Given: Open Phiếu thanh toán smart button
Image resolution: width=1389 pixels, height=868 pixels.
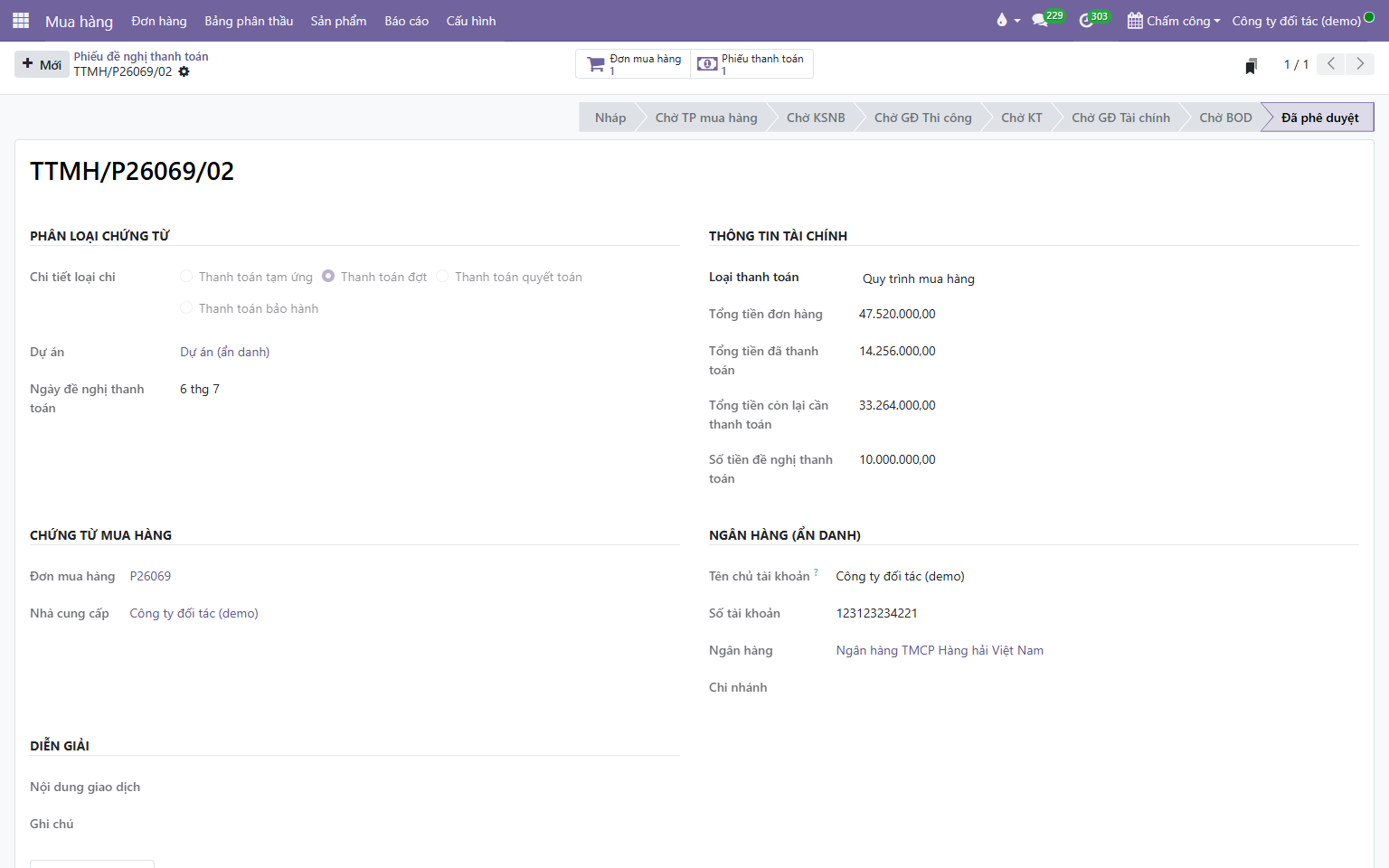Looking at the screenshot, I should pyautogui.click(x=751, y=64).
